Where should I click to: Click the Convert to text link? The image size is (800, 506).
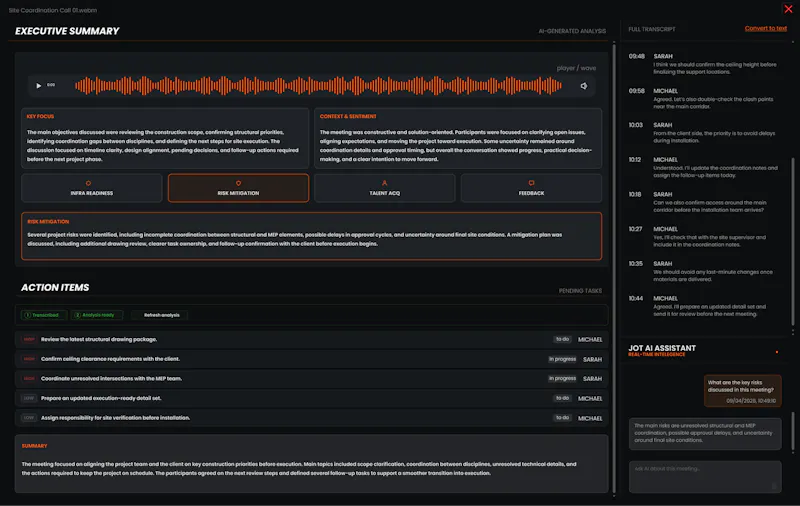[765, 29]
